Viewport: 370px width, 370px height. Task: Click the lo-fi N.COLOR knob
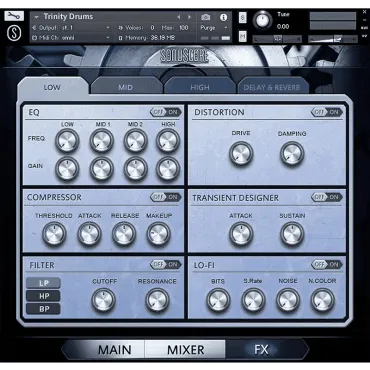(x=322, y=300)
